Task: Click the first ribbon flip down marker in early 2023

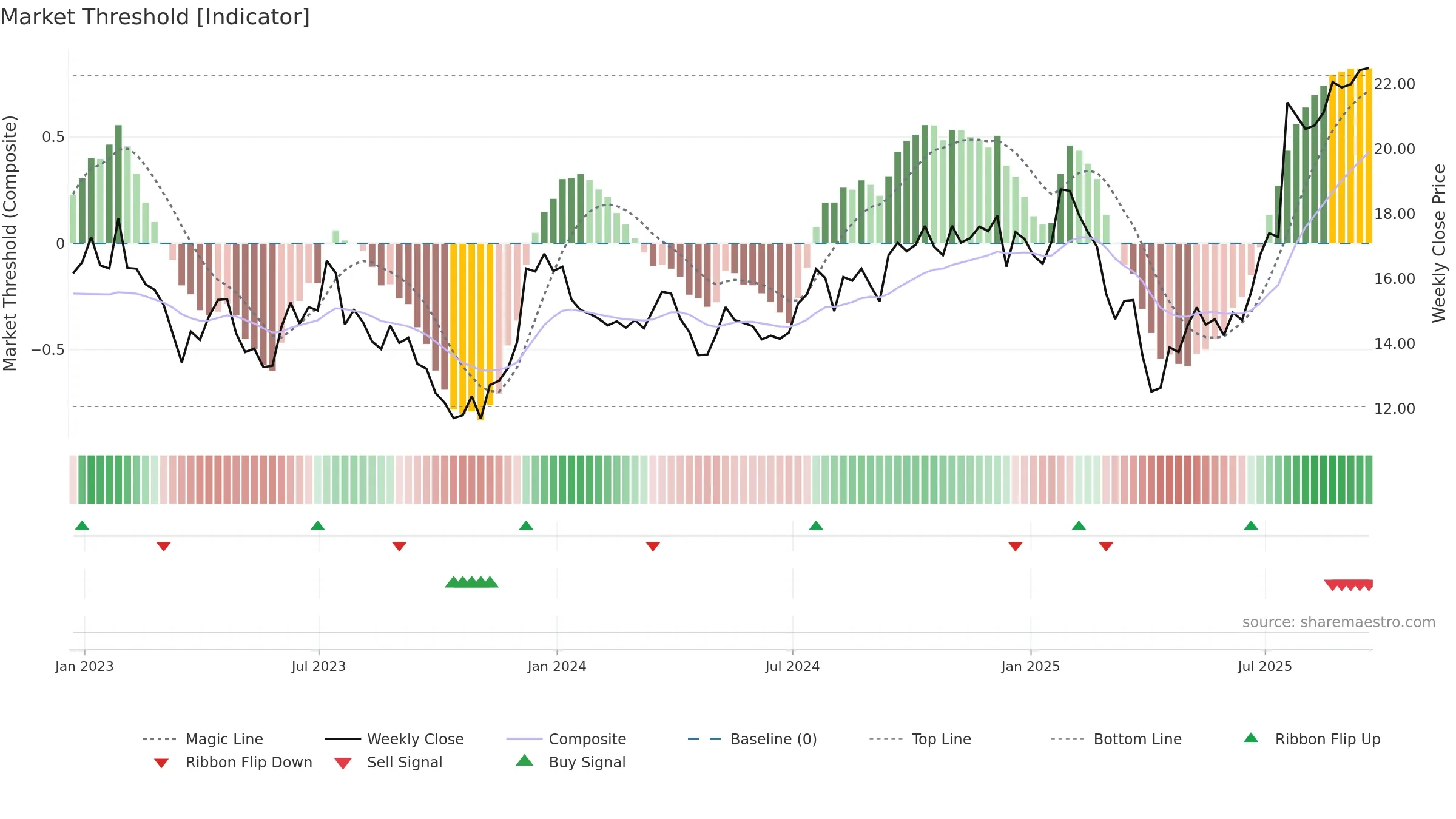Action: [164, 547]
